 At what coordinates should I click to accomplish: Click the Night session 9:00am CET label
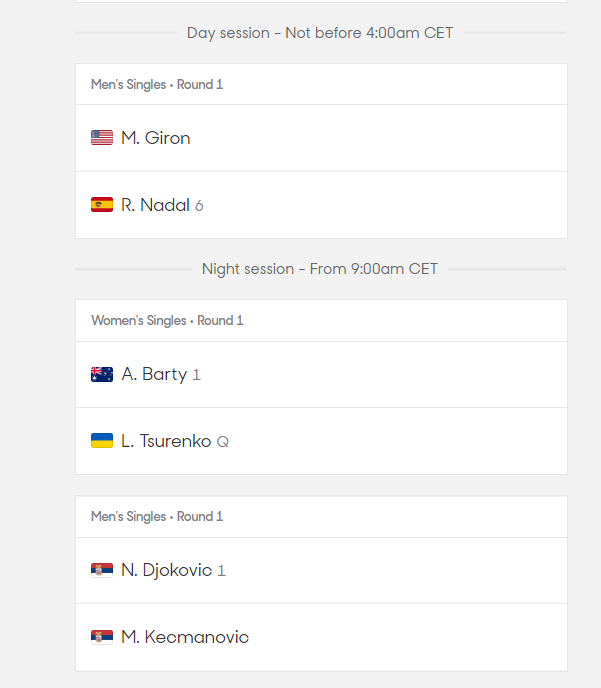click(x=320, y=269)
